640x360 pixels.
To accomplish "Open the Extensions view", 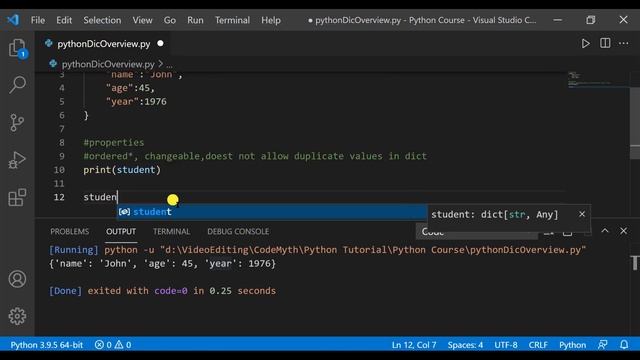I will pos(17,198).
